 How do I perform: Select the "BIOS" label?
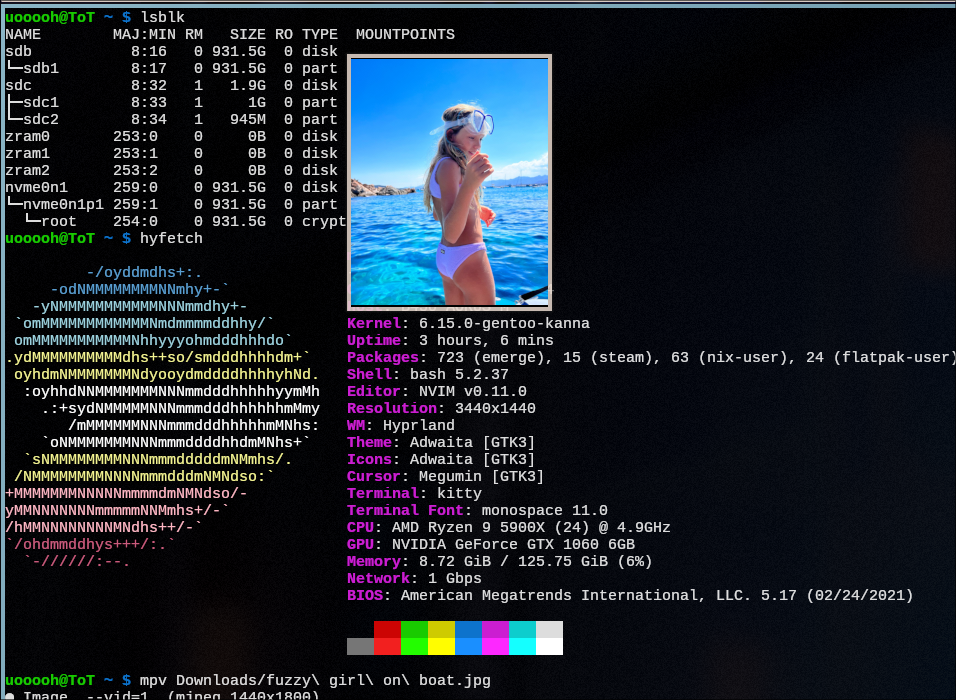pyautogui.click(x=365, y=596)
